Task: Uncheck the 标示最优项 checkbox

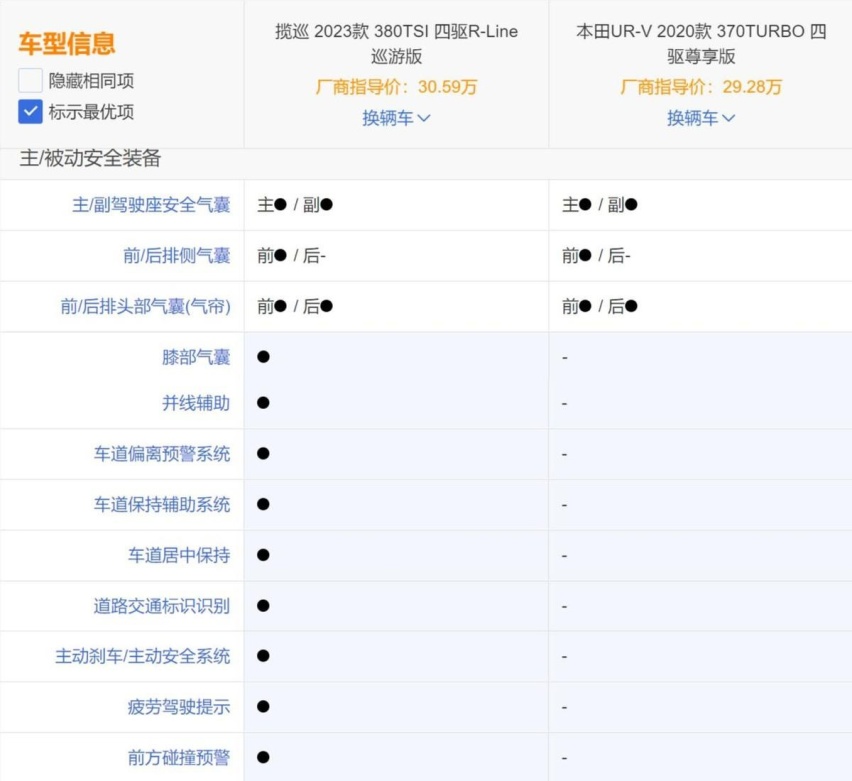Action: point(30,112)
